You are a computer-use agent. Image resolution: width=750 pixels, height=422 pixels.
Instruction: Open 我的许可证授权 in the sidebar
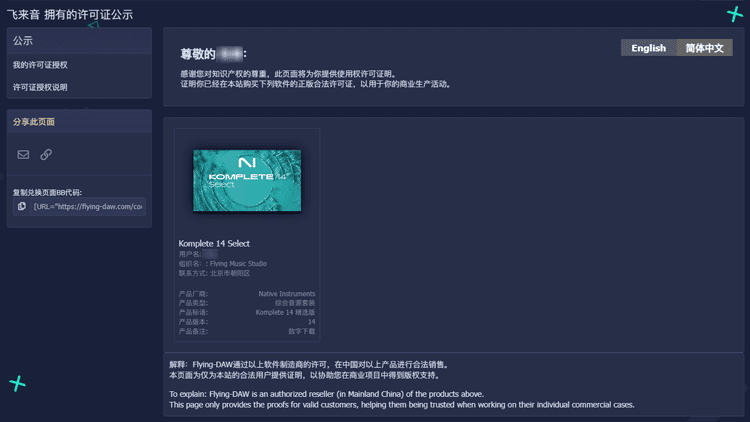40,65
